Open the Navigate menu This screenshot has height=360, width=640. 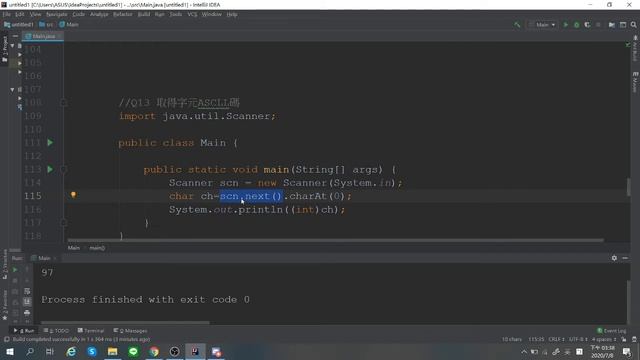pos(56,14)
